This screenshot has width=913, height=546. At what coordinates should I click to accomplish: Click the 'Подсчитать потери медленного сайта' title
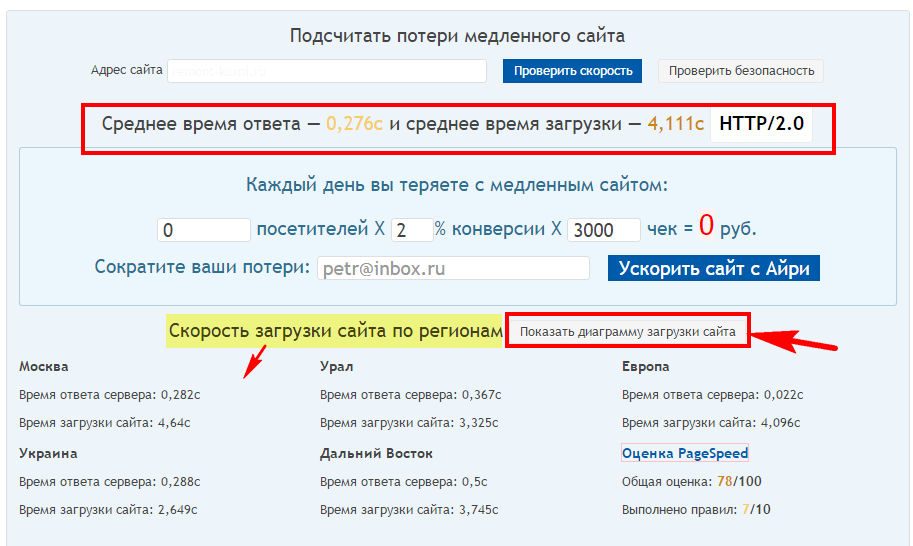[457, 36]
